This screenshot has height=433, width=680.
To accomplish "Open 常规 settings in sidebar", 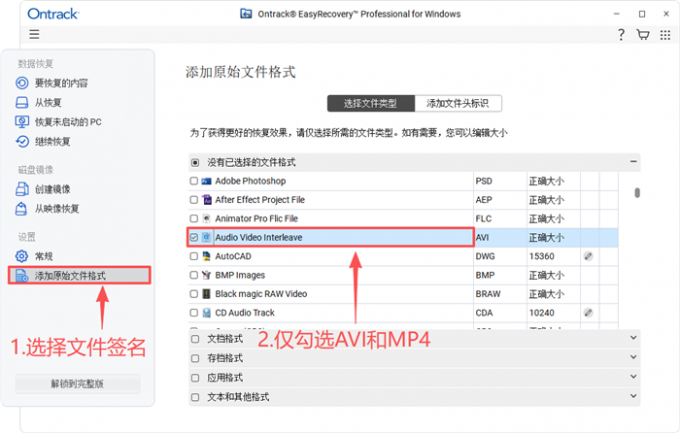I will pos(44,256).
